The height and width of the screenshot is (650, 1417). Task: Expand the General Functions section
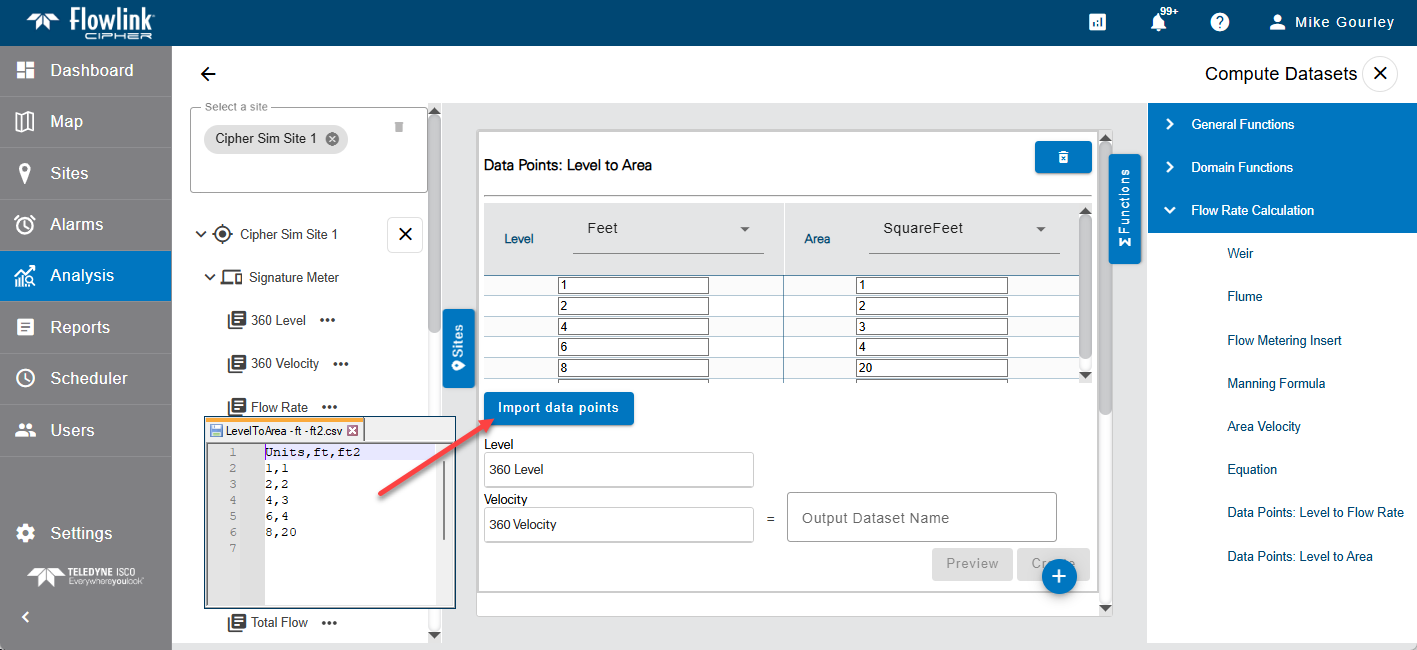coord(1170,125)
